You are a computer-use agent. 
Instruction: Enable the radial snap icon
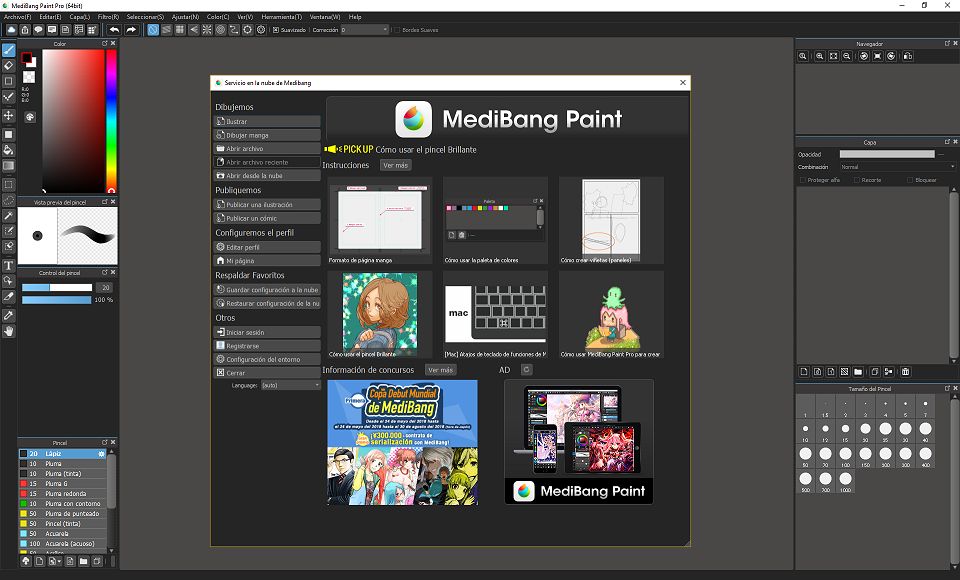[207, 29]
